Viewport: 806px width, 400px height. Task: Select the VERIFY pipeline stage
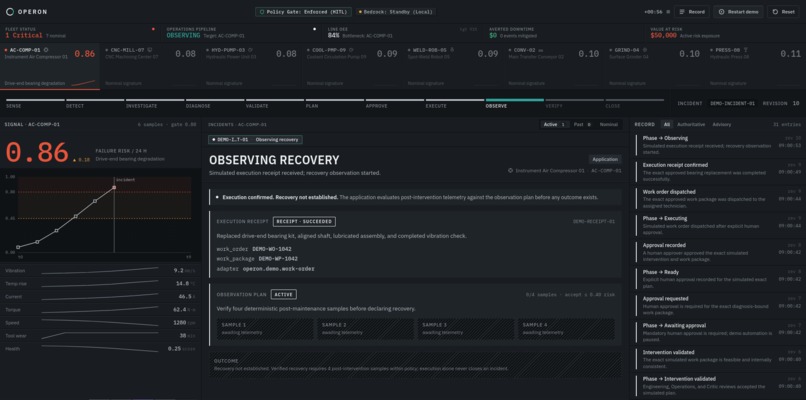tap(575, 103)
